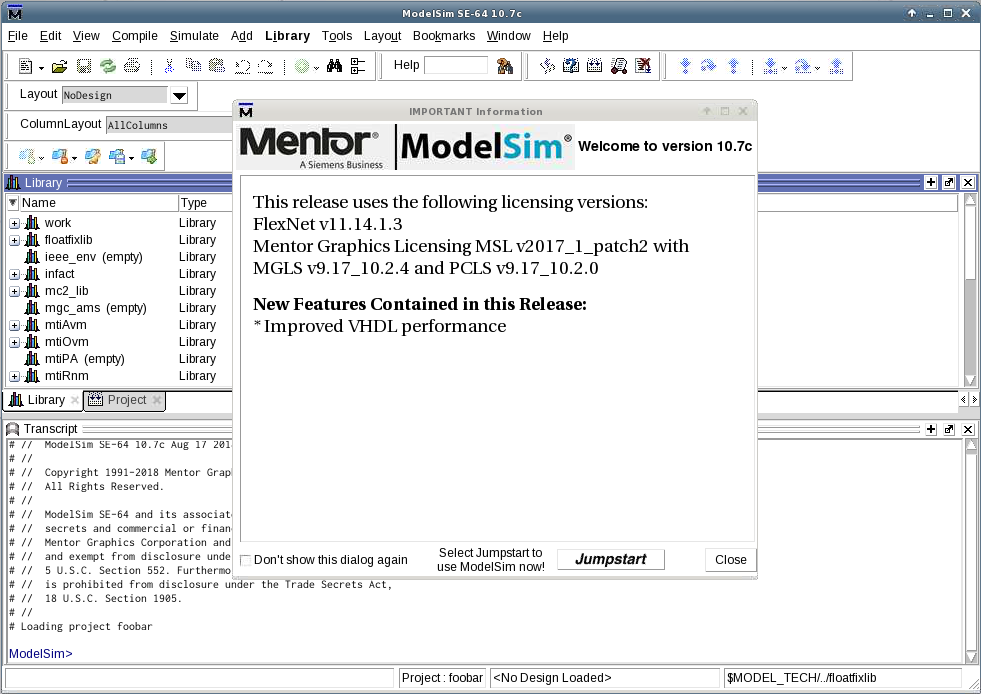981x694 pixels.
Task: Click the Name column header
Action: pyautogui.click(x=98, y=203)
